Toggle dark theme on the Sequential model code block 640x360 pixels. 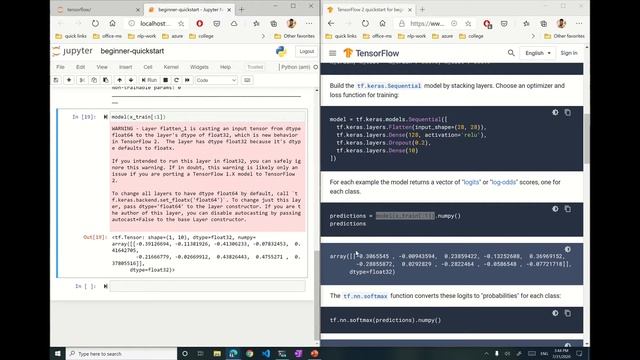[x=555, y=112]
